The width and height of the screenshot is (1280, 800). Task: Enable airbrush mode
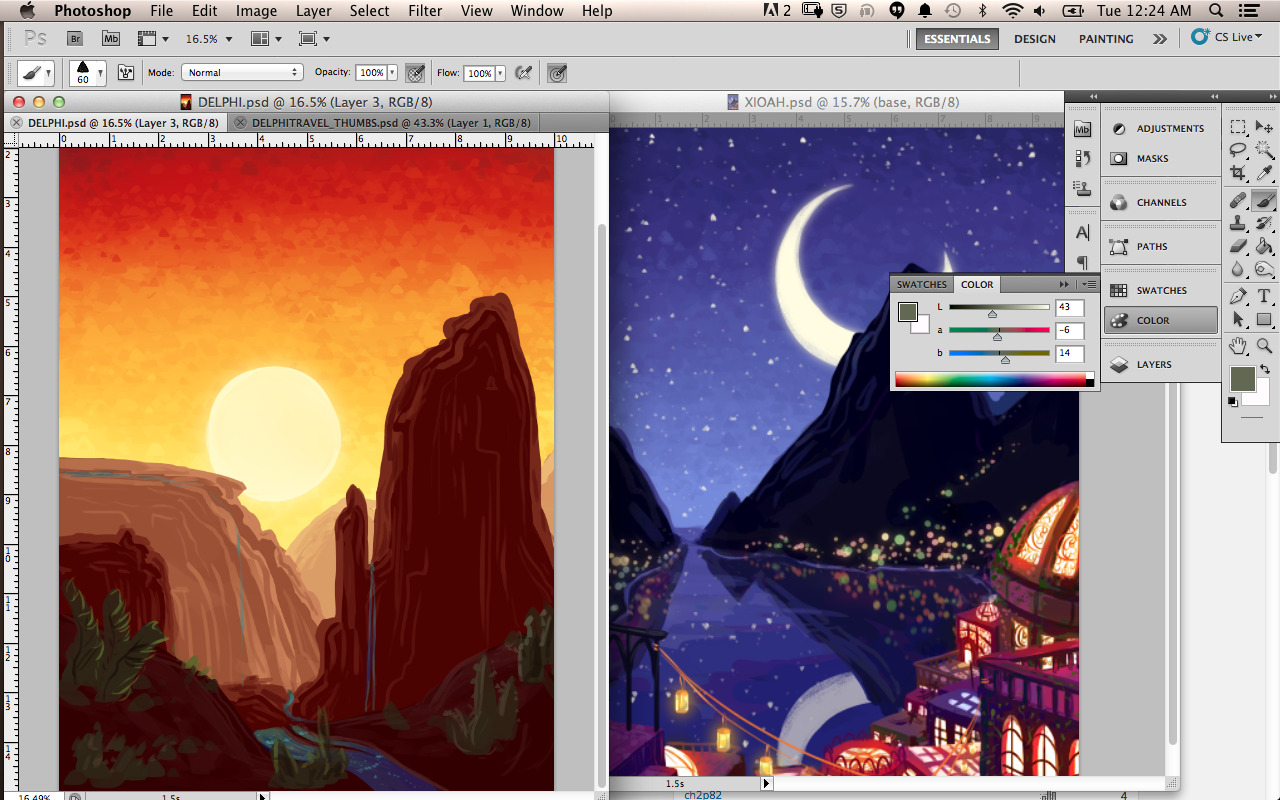pos(522,73)
